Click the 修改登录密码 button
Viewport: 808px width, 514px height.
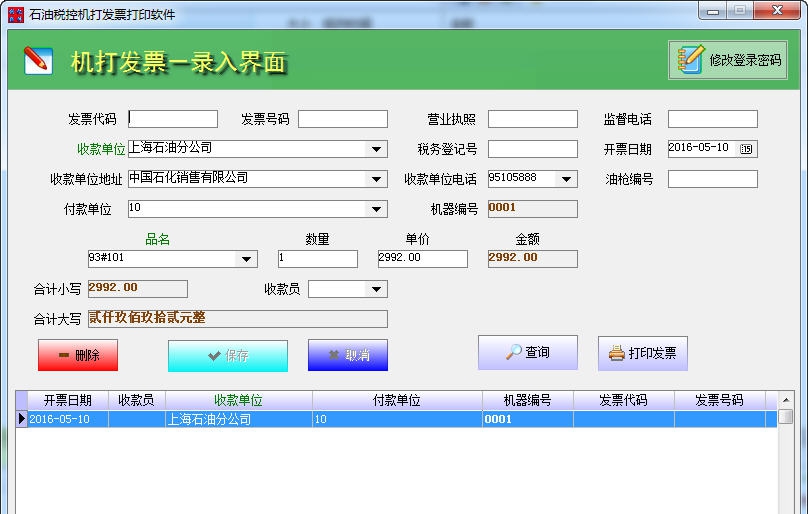[x=728, y=60]
